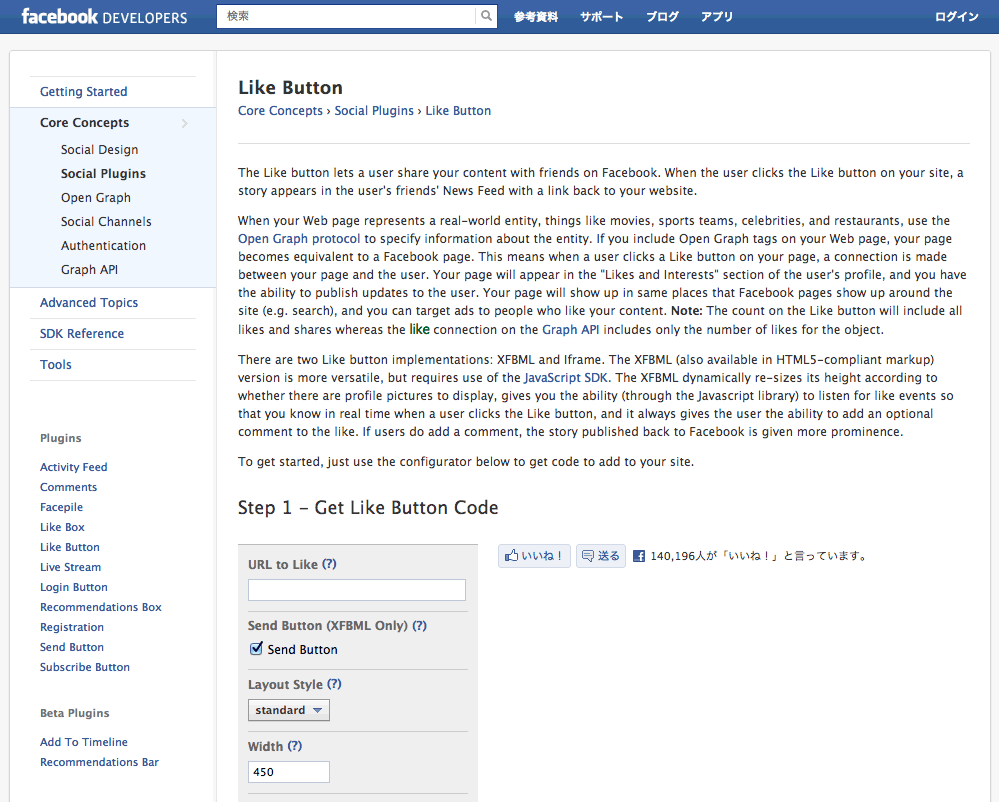The width and height of the screenshot is (999, 802).
Task: Follow the JavaScript SDK link
Action: coord(566,378)
